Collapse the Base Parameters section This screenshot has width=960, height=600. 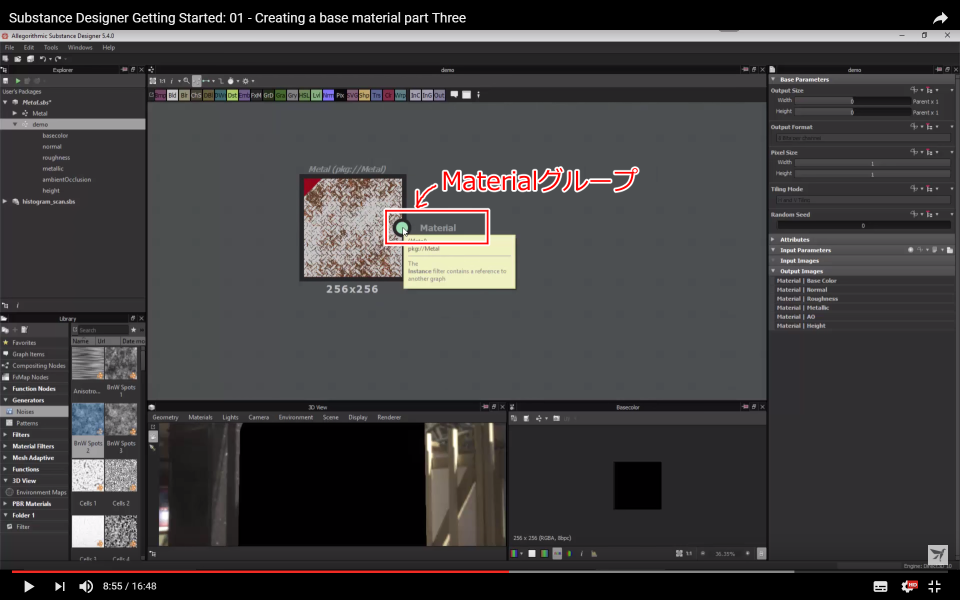pos(773,80)
